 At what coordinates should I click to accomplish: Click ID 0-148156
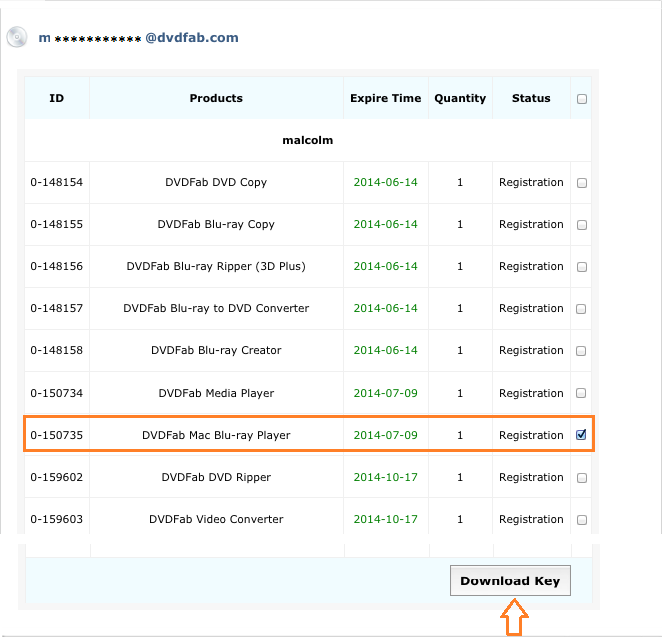pyautogui.click(x=57, y=266)
